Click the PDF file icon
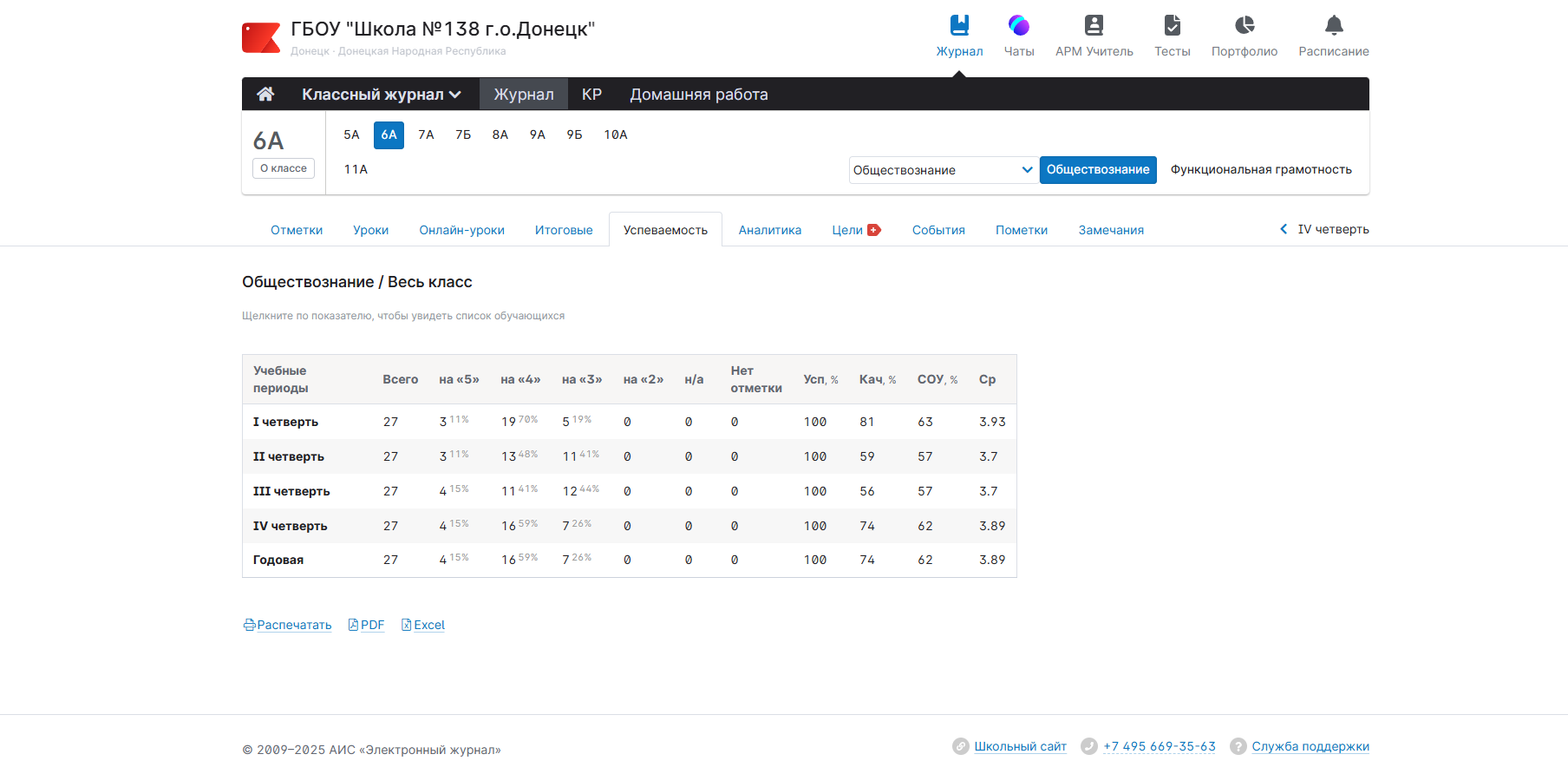Image resolution: width=1568 pixels, height=774 pixels. 353,625
